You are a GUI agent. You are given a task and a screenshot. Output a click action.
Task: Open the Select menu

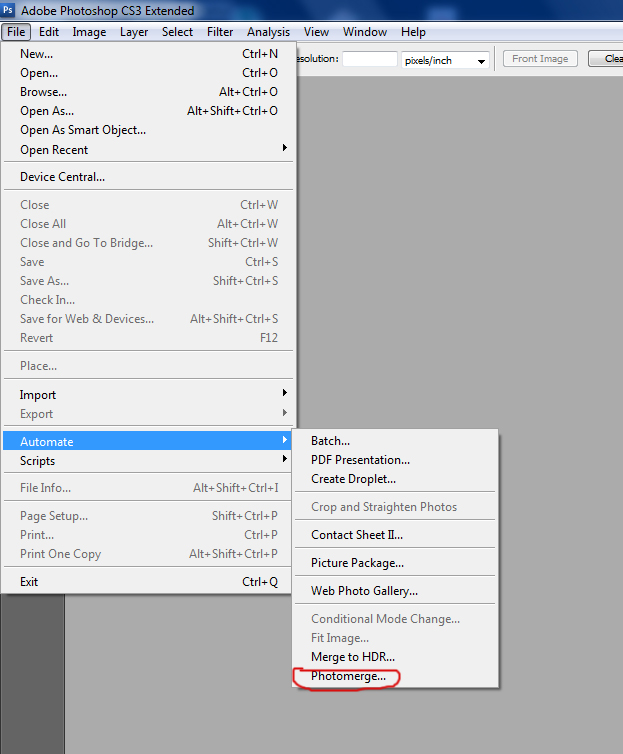pos(177,32)
